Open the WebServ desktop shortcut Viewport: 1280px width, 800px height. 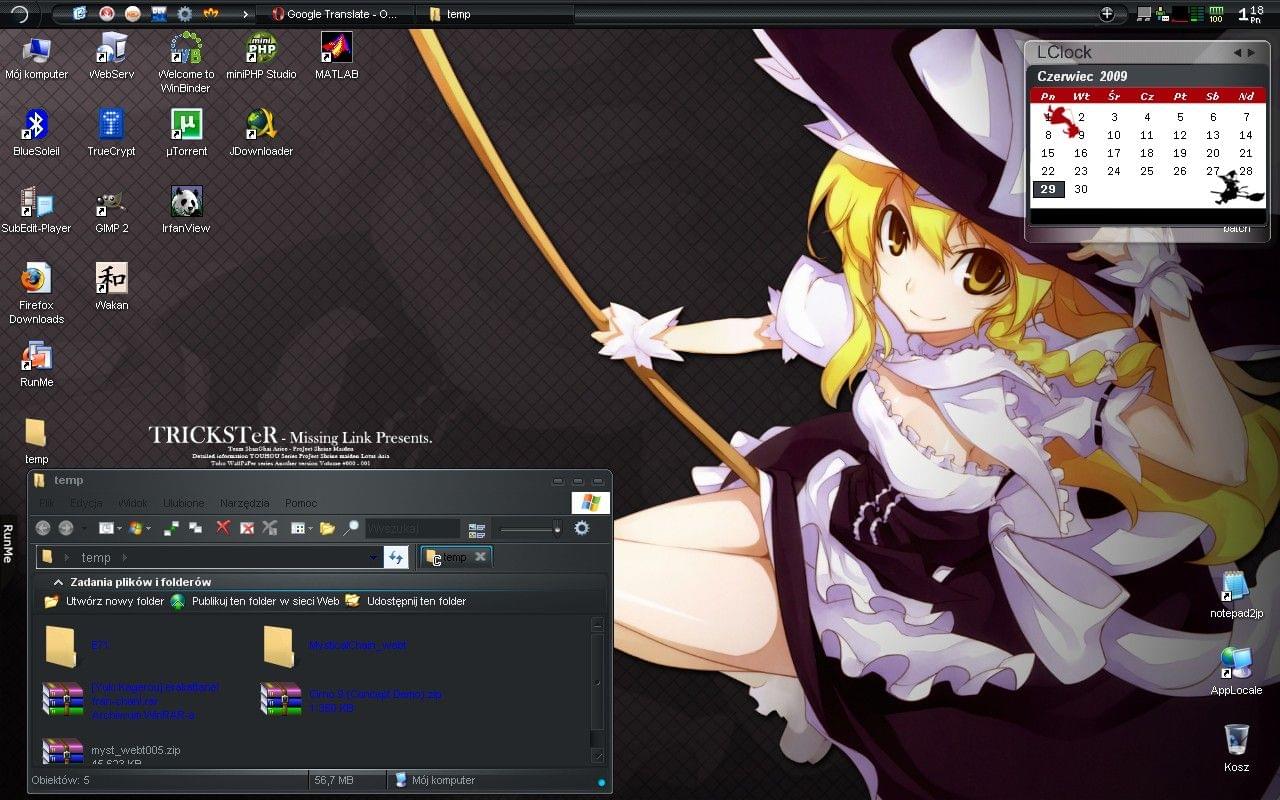111,56
